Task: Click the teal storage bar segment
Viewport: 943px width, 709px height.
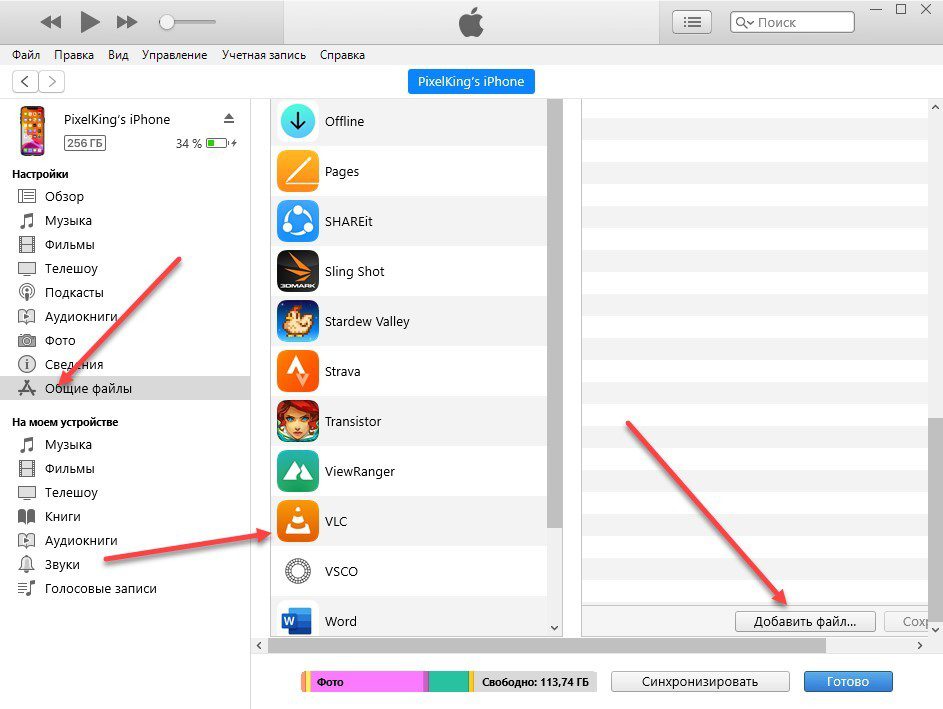Action: [x=449, y=682]
